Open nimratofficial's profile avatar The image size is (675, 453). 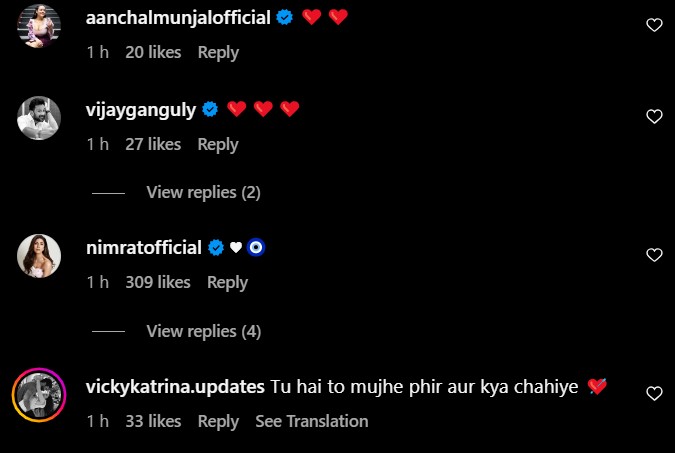pos(38,257)
